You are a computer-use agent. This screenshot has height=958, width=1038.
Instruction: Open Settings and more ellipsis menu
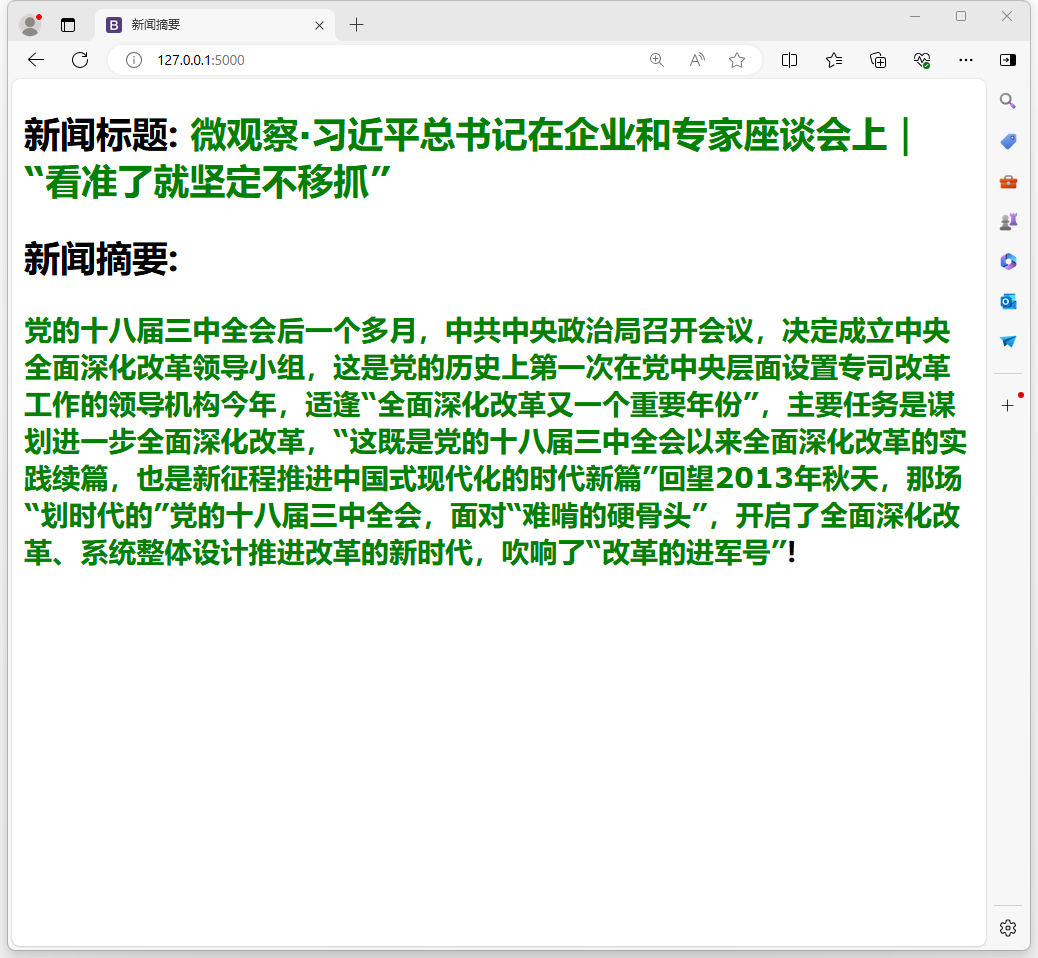966,60
